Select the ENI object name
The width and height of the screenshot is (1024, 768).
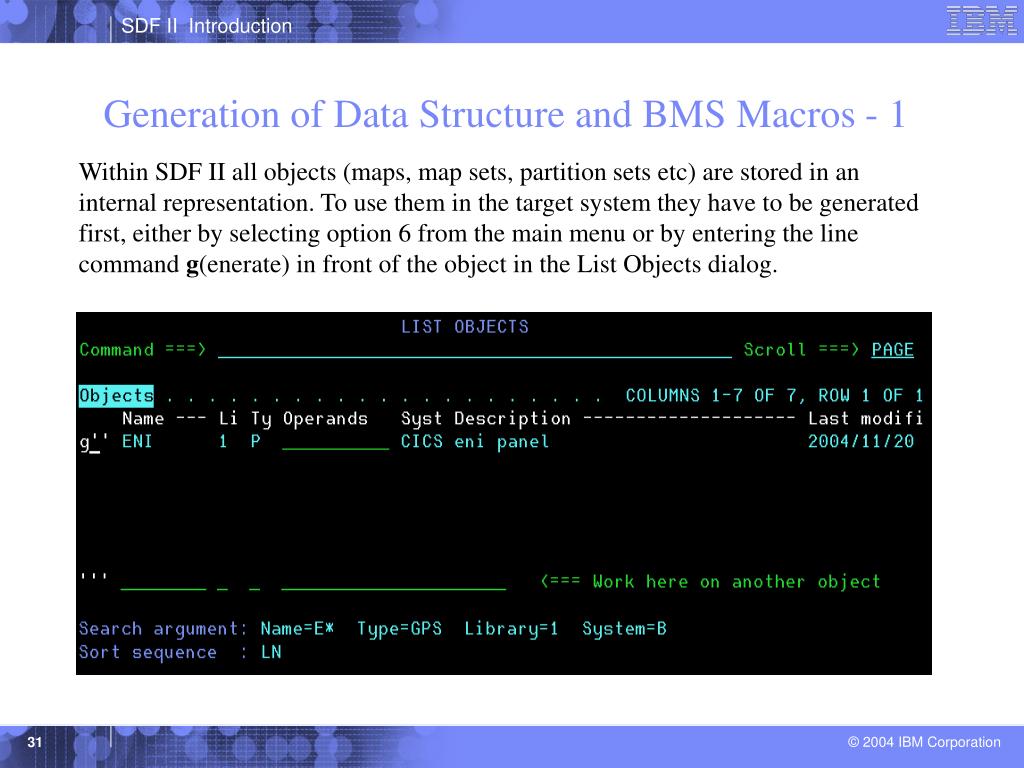click(137, 441)
